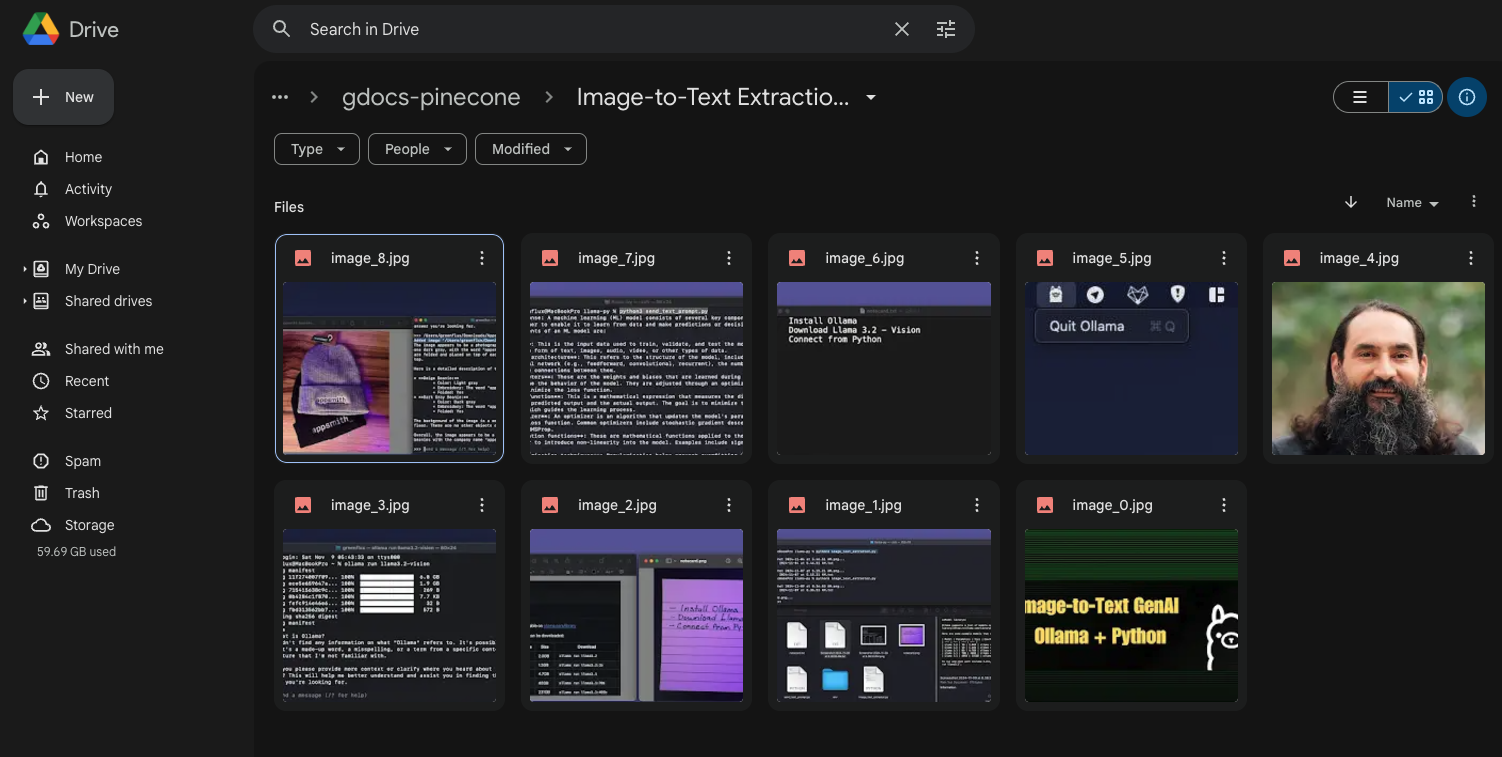This screenshot has height=757, width=1502.
Task: Expand the Shared drives tree
Action: (x=25, y=301)
